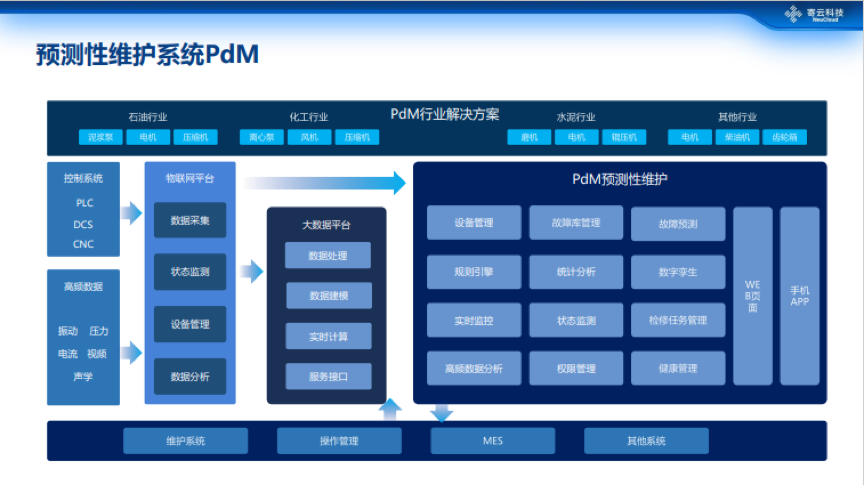Click the PdM行业解决方案 title text
This screenshot has height=485, width=864.
(445, 114)
